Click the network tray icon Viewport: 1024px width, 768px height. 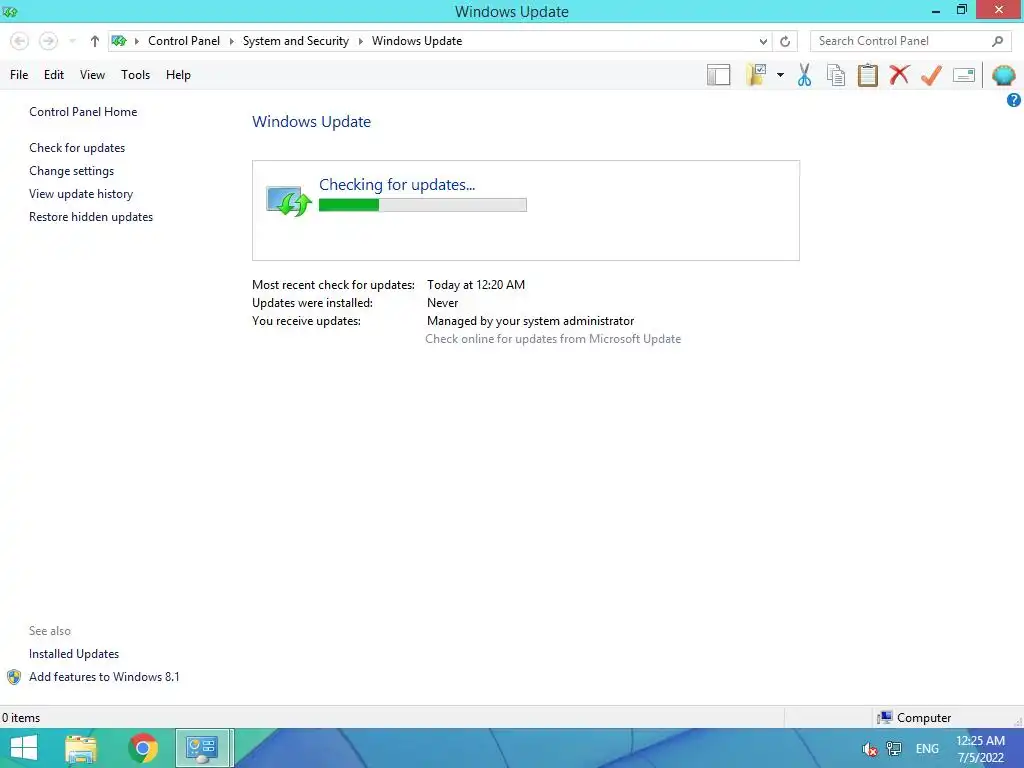tap(893, 749)
